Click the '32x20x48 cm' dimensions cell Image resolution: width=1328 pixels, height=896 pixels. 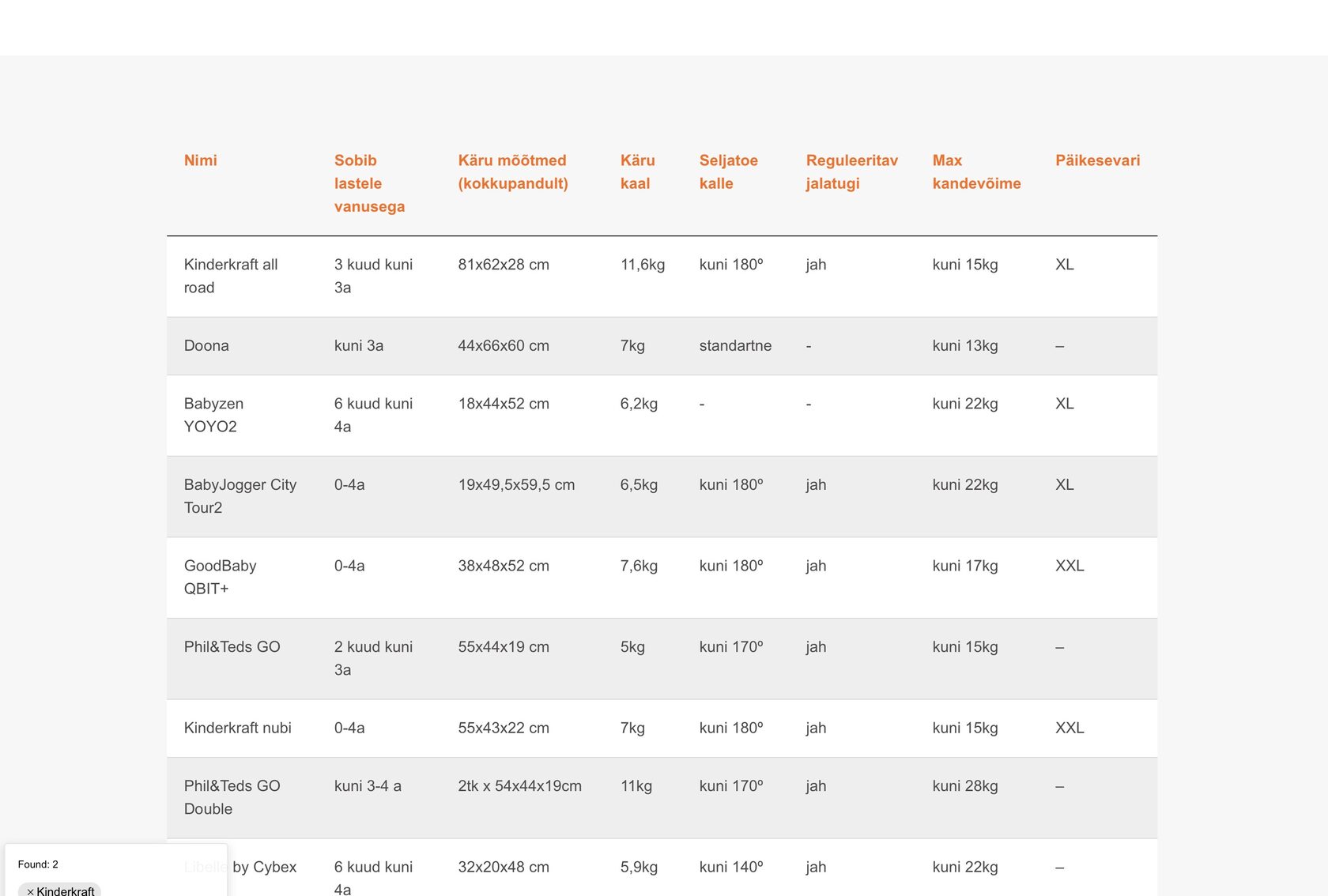point(504,868)
